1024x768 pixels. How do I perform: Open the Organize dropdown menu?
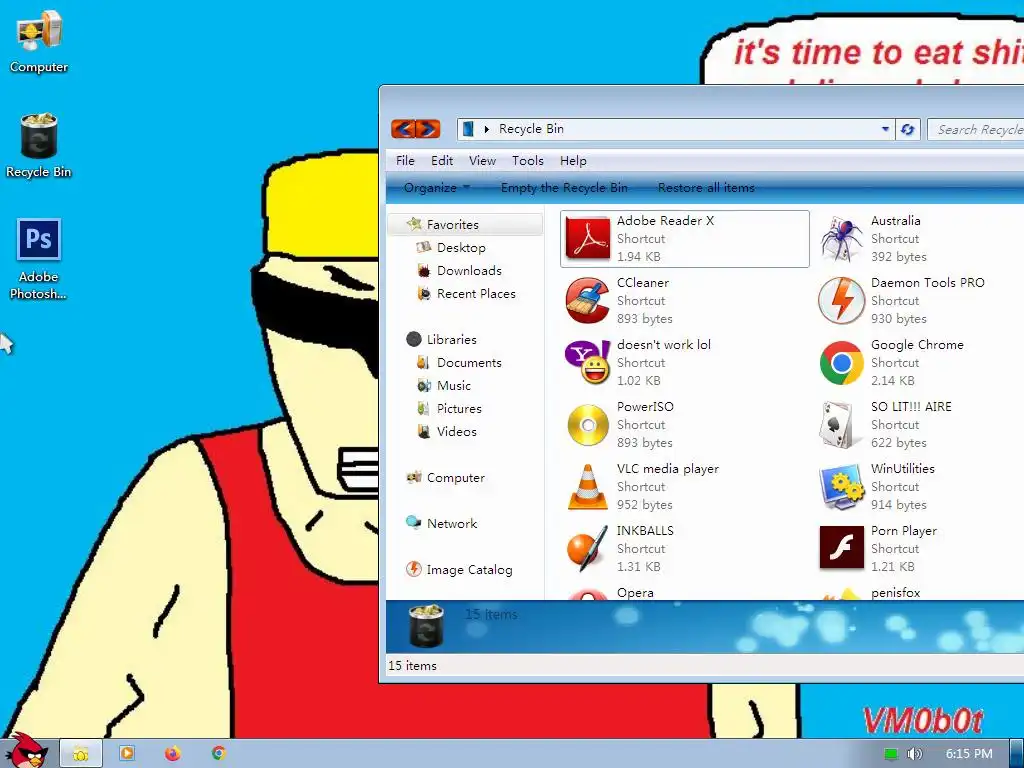[436, 187]
